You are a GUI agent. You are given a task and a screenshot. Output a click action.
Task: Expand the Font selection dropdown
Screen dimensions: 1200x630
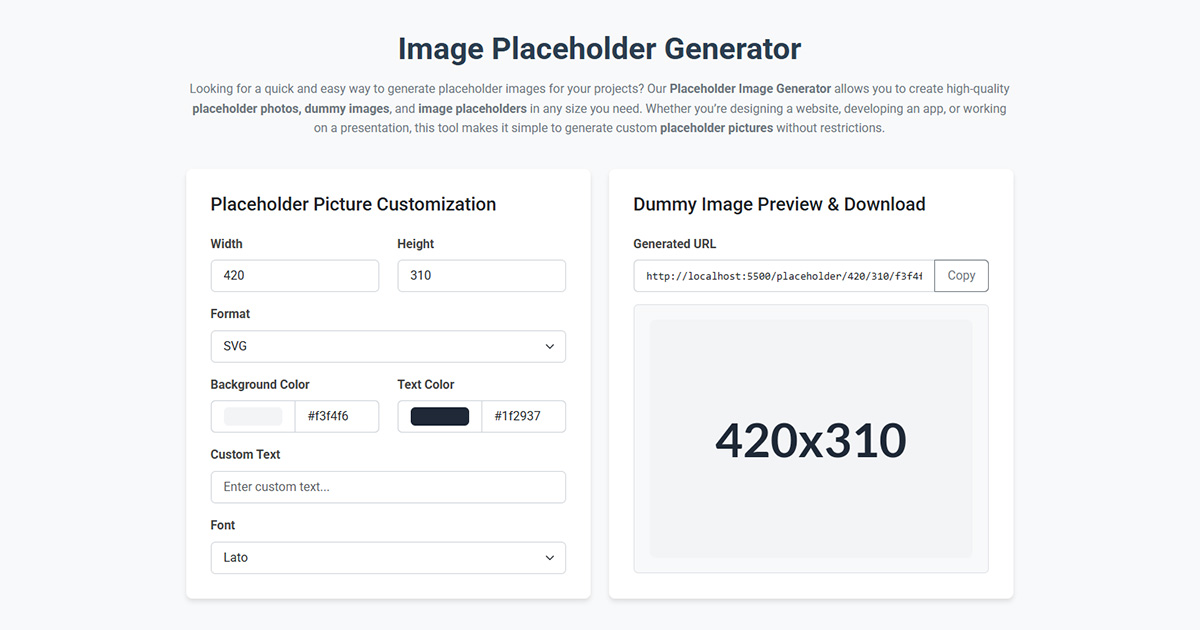click(x=388, y=557)
